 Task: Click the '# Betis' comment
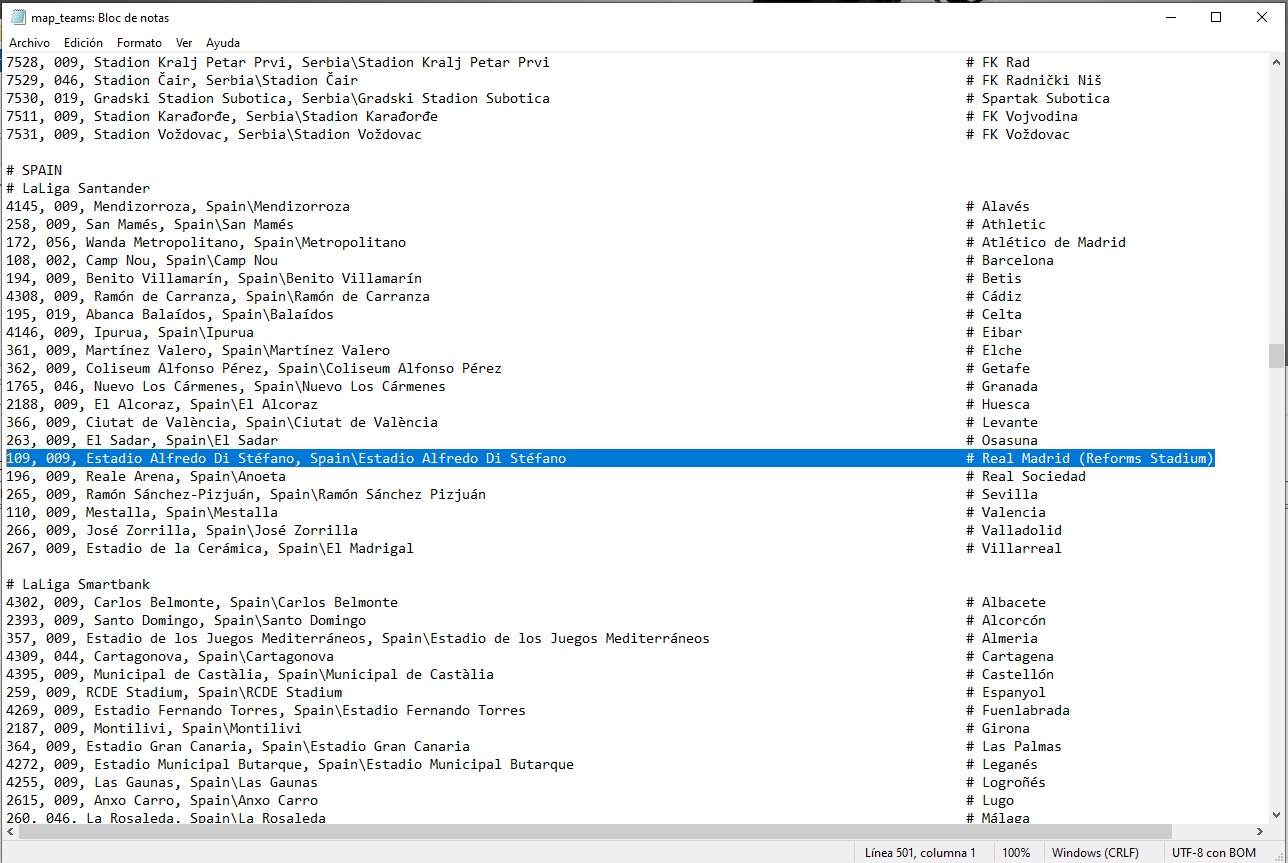(x=994, y=278)
